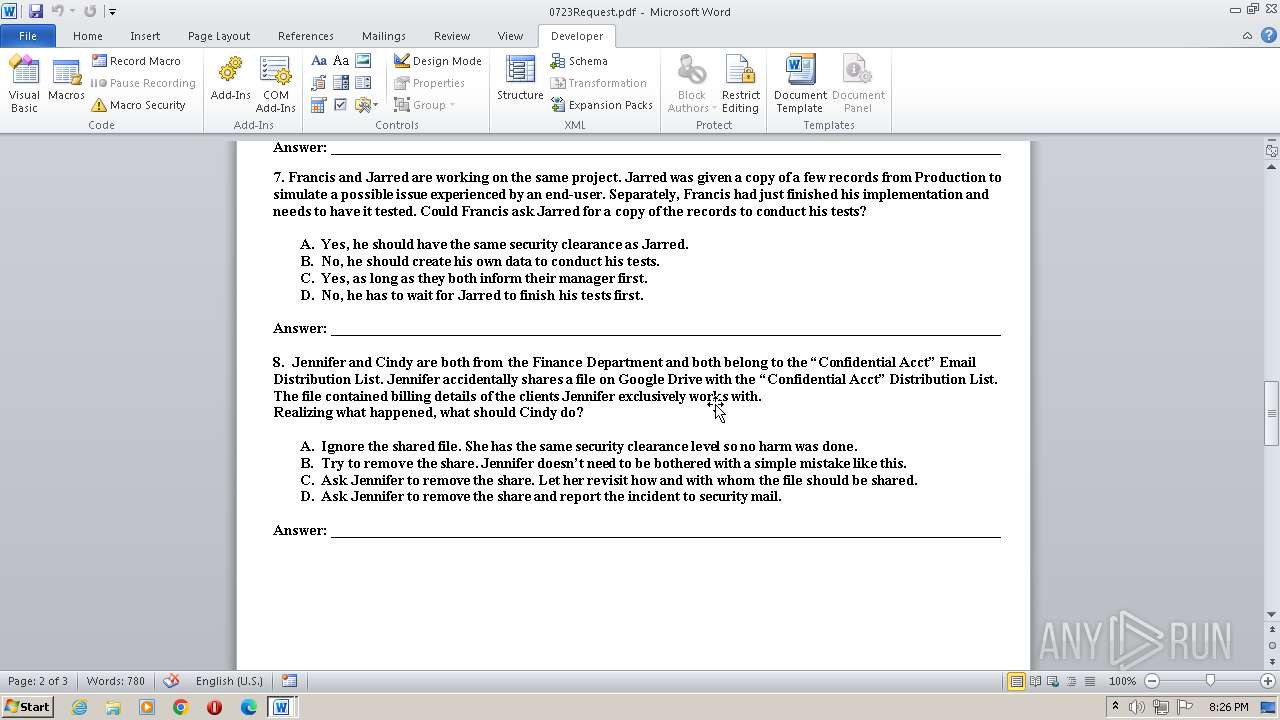The height and width of the screenshot is (720, 1280).
Task: Click the Repeat/Redo button
Action: click(90, 12)
